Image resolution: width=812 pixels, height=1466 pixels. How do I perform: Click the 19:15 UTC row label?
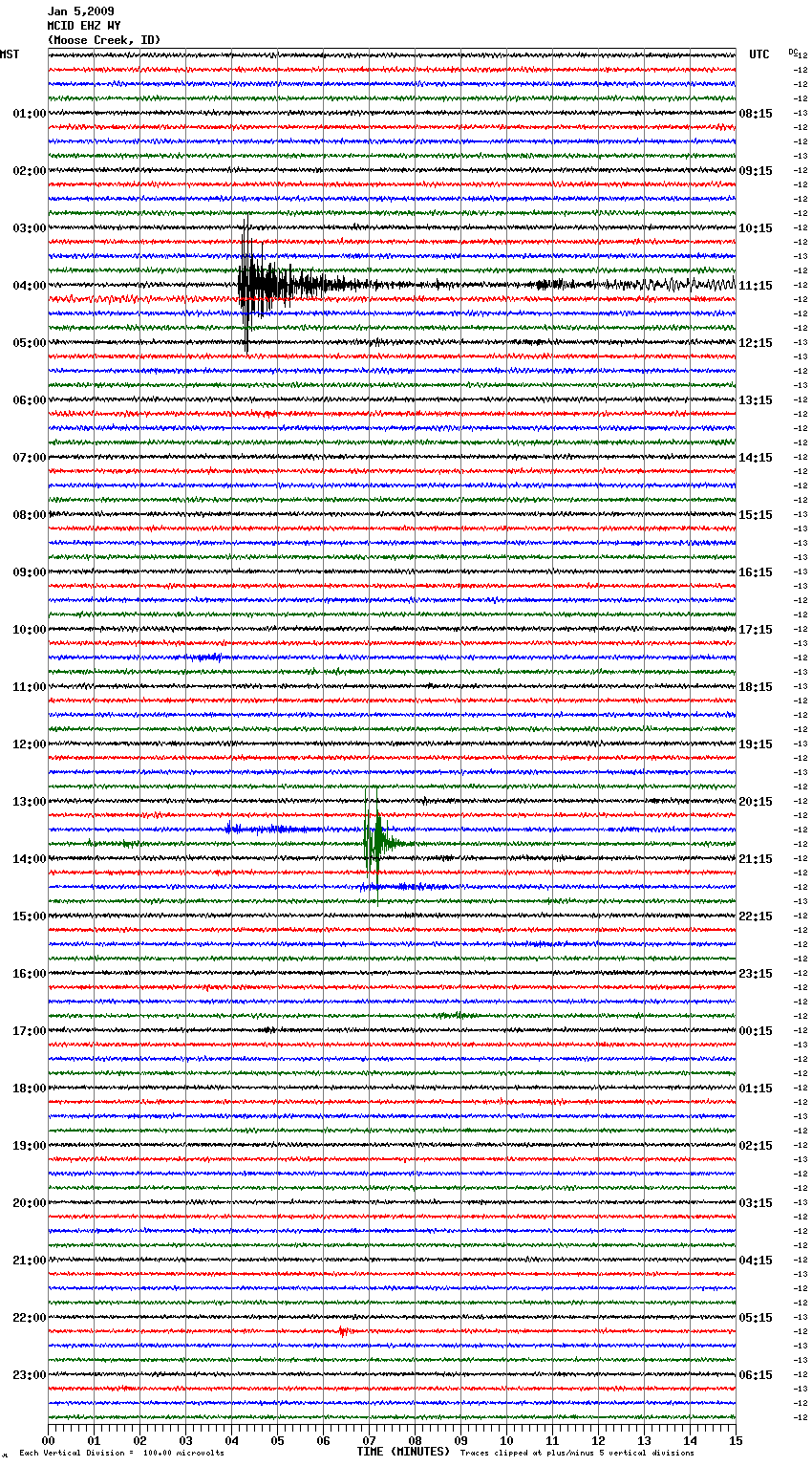[x=756, y=744]
